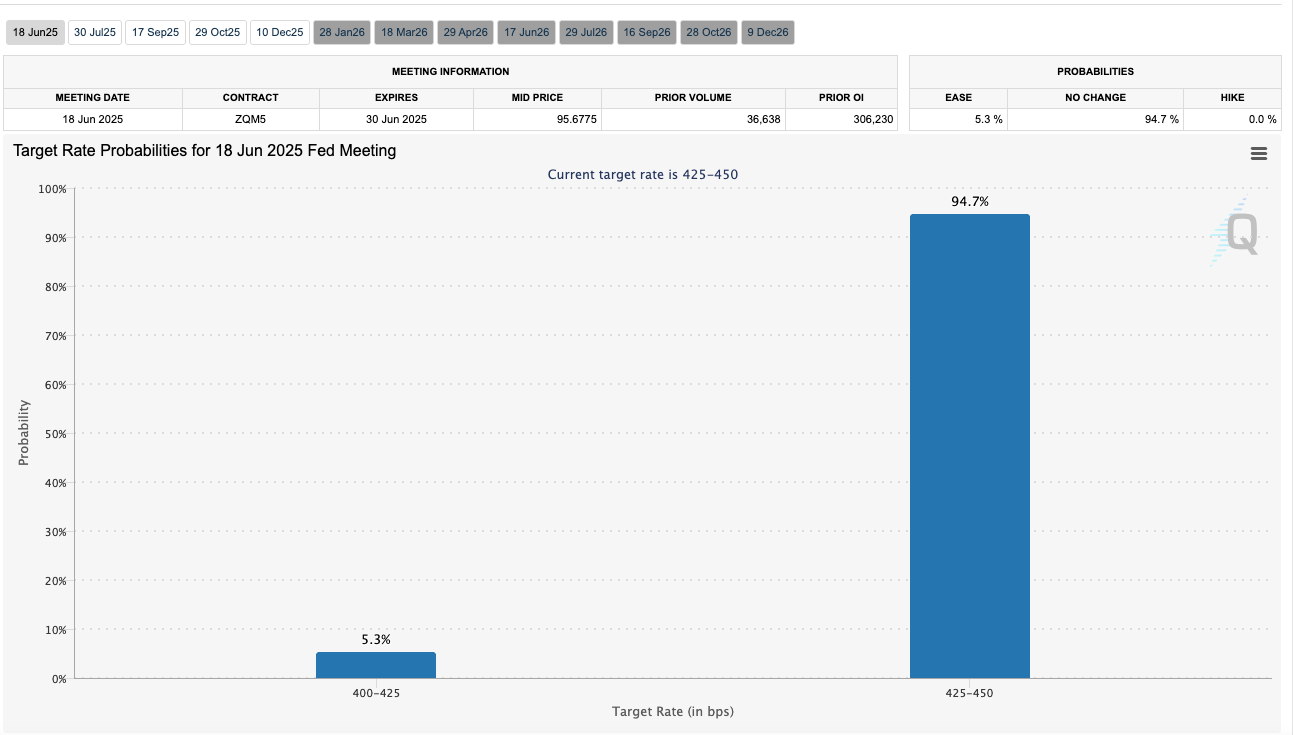The height and width of the screenshot is (735, 1293).
Task: Go to the 10 Dec25 meeting tab
Action: pyautogui.click(x=280, y=33)
